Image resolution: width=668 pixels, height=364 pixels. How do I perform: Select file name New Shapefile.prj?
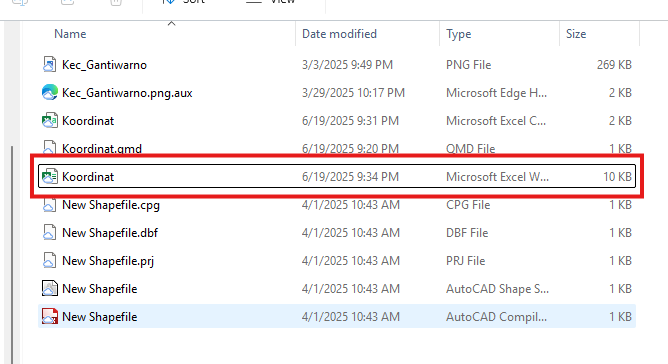click(108, 261)
